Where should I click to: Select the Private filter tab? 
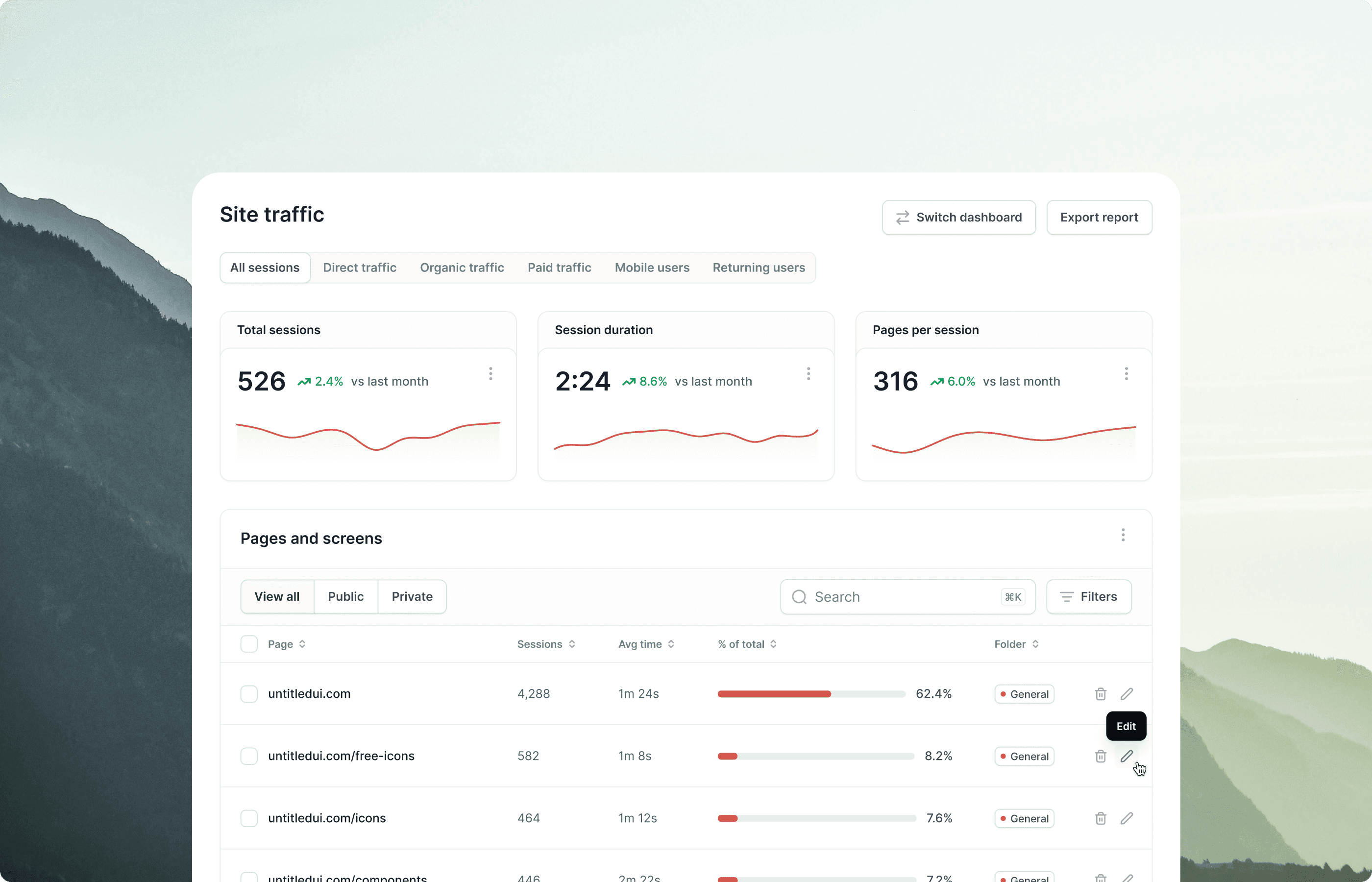pyautogui.click(x=412, y=596)
